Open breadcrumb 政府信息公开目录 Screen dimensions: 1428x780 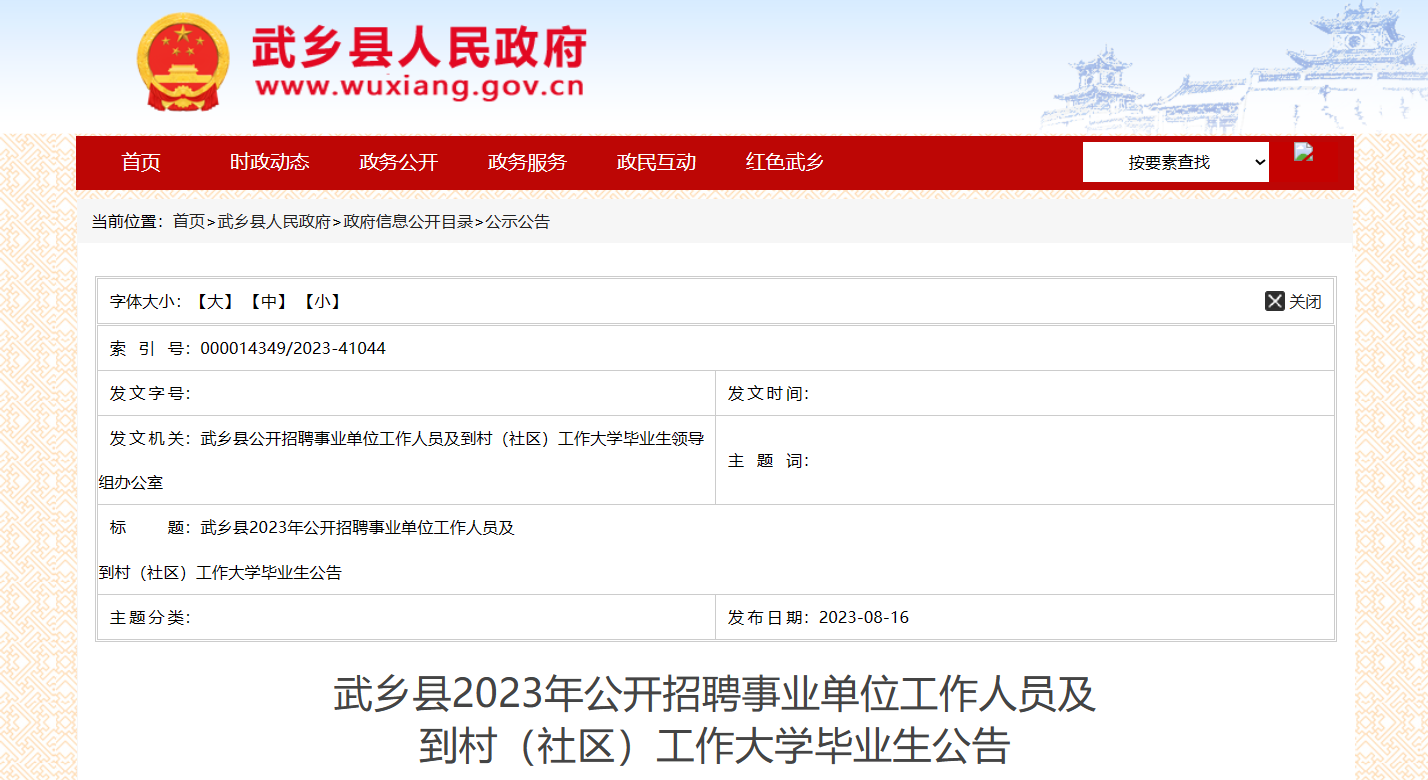(x=408, y=222)
